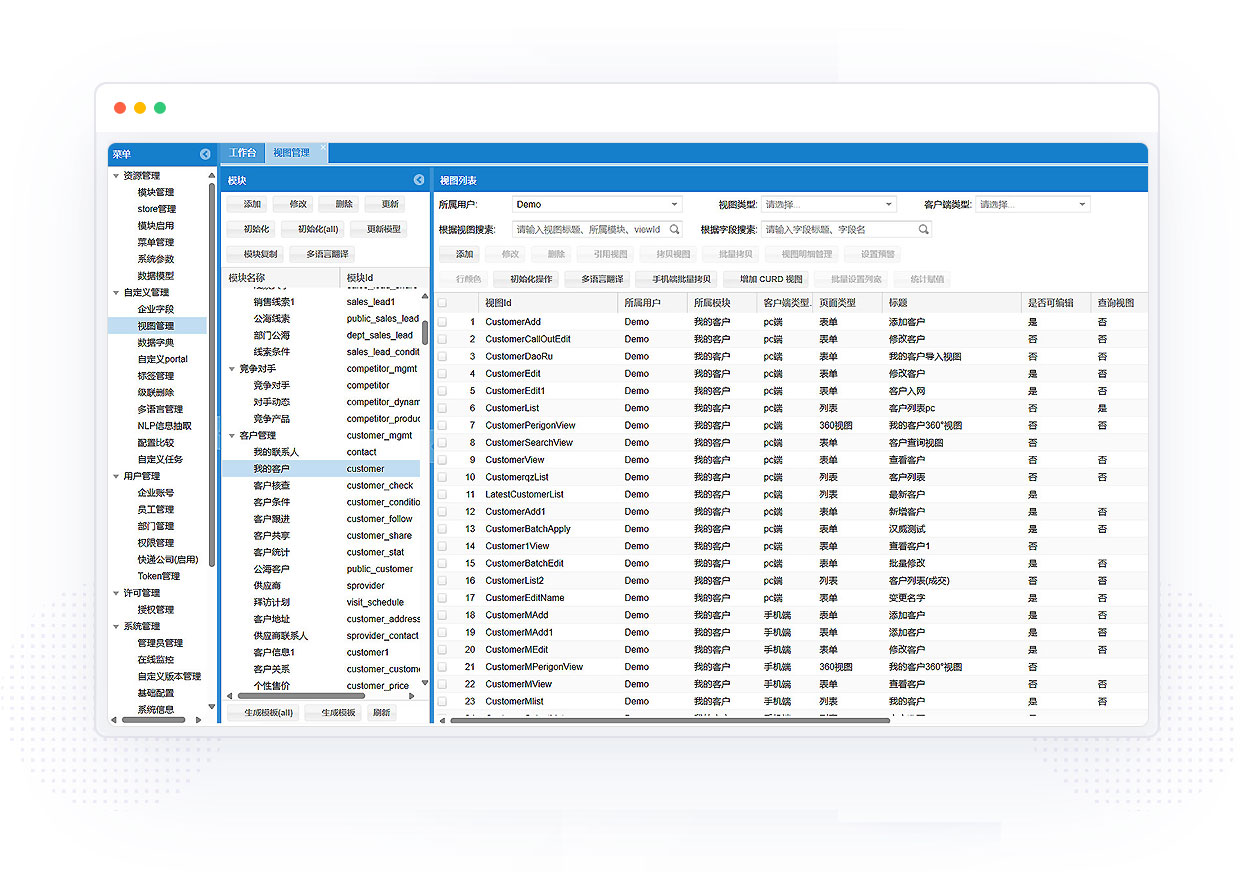This screenshot has height=880, width=1240.
Task: Check the box for row CustomerPerigonView
Action: click(442, 425)
